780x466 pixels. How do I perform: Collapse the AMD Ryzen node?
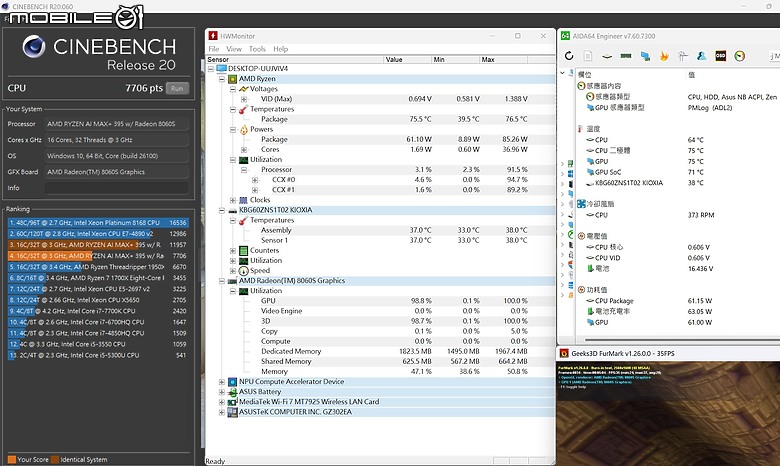point(222,79)
